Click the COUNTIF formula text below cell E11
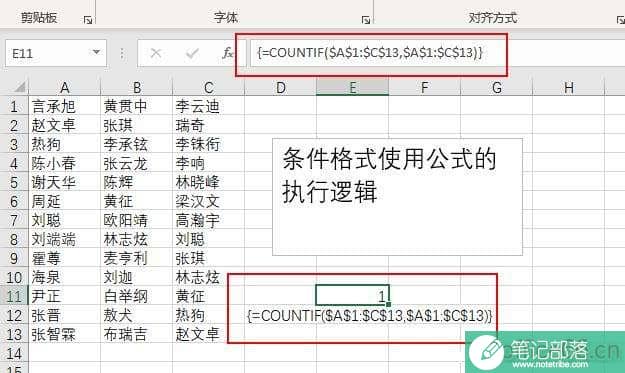Image resolution: width=625 pixels, height=373 pixels. tap(369, 316)
